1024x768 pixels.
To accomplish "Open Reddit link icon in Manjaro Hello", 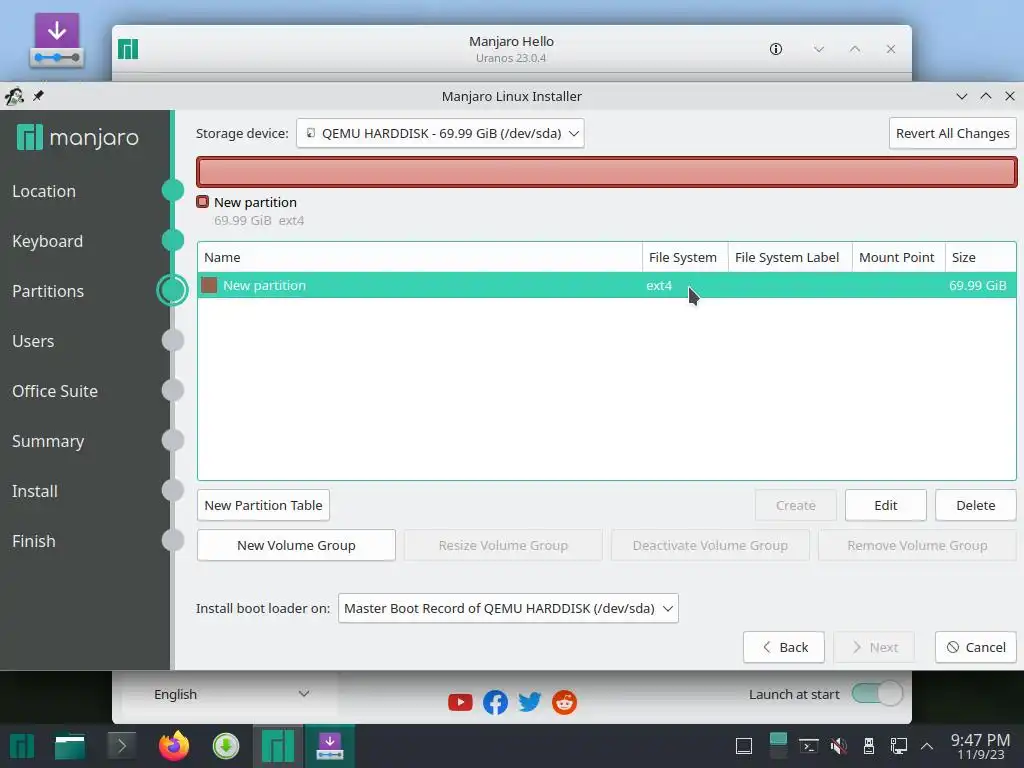I will click(564, 702).
